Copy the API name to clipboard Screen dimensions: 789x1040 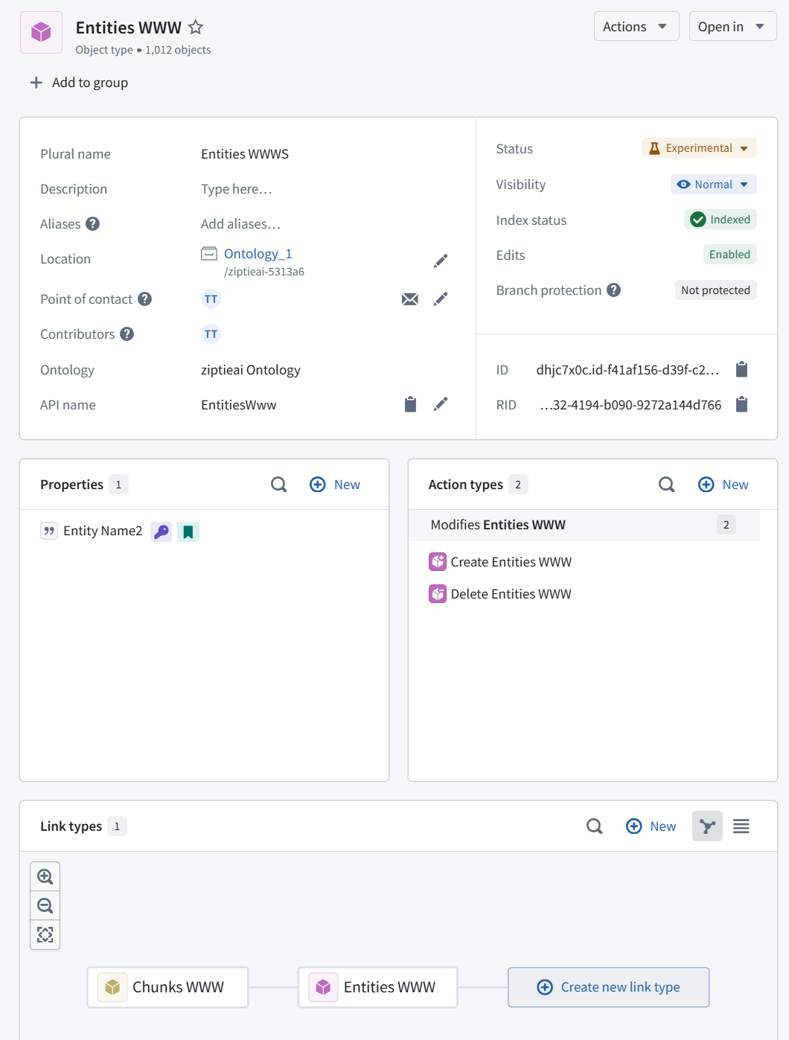[x=410, y=404]
